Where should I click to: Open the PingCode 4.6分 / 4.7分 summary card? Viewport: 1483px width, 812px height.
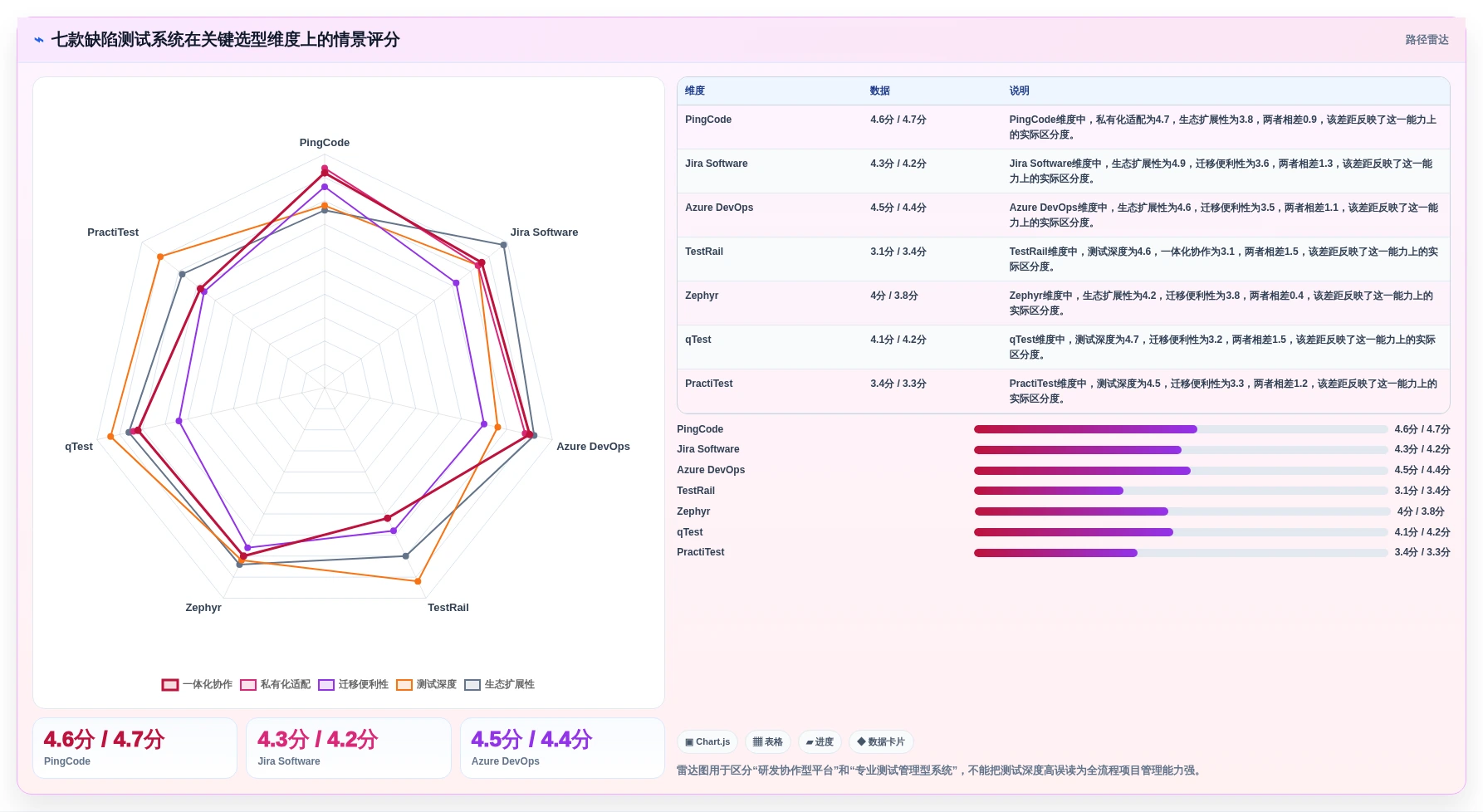click(135, 748)
